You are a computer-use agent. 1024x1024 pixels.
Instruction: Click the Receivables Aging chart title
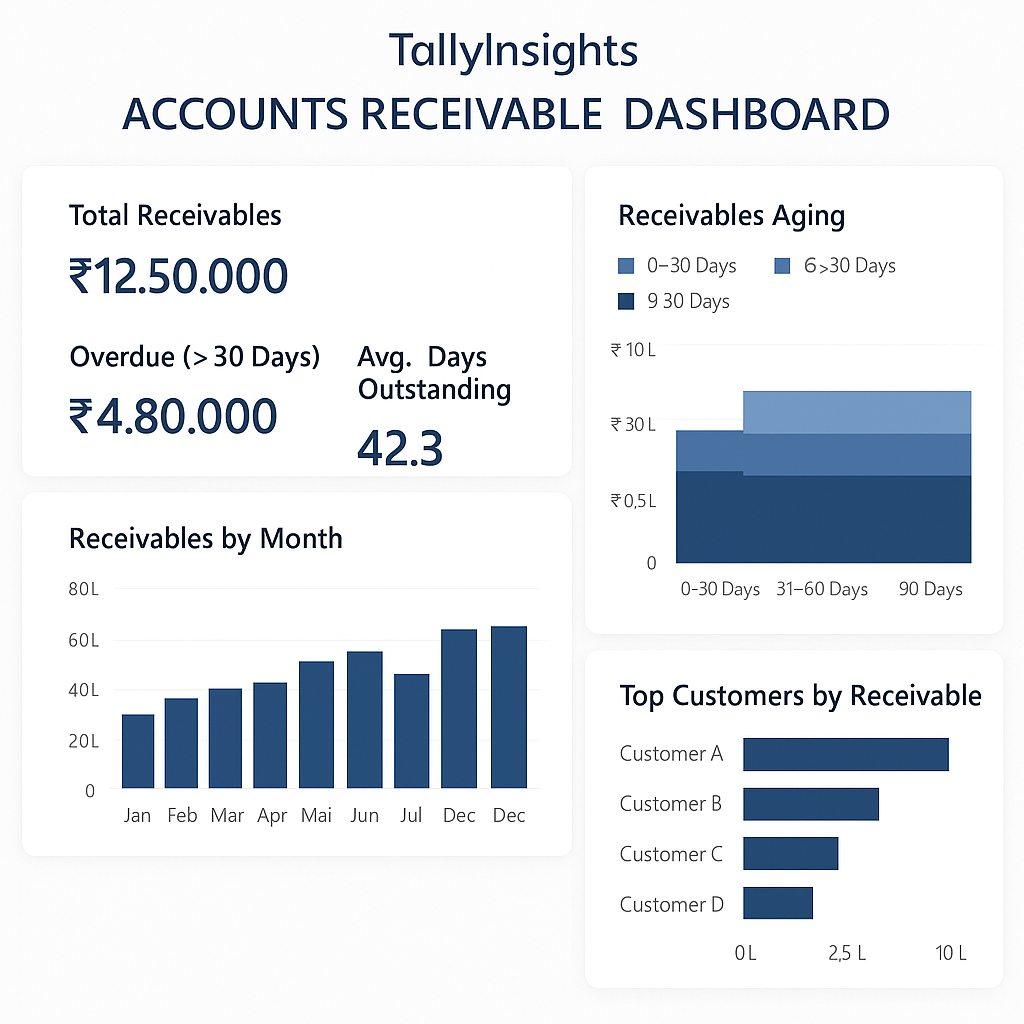[731, 216]
